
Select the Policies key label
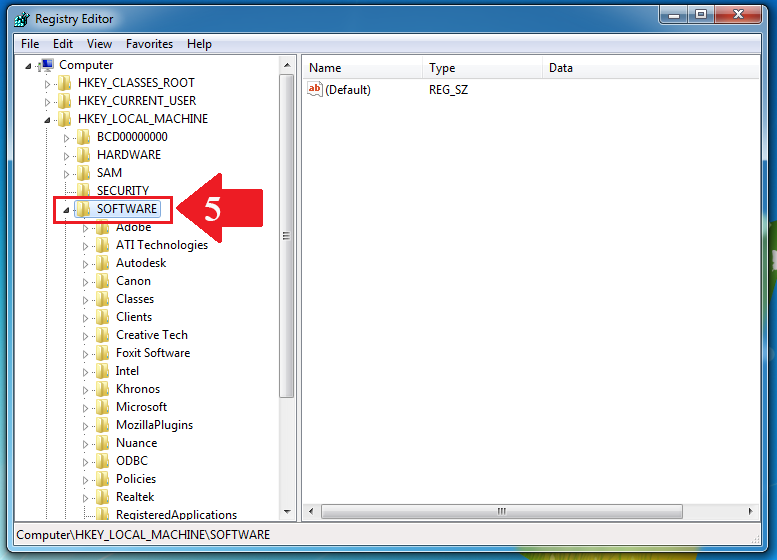(136, 479)
